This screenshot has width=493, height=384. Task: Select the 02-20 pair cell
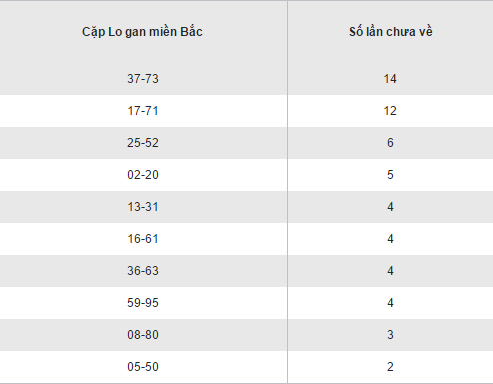[x=143, y=175]
